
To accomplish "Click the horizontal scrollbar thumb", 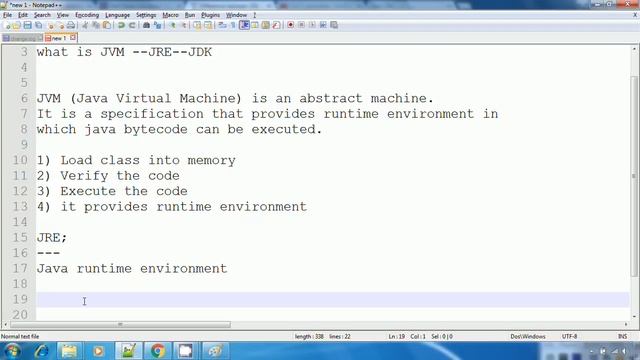I will (x=120, y=324).
